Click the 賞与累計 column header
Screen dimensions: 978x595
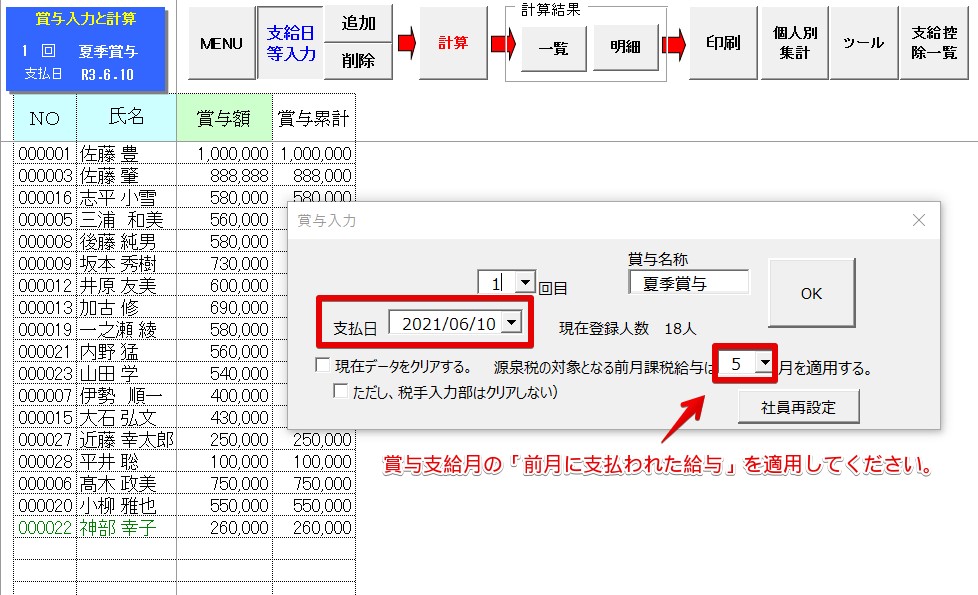tap(314, 117)
